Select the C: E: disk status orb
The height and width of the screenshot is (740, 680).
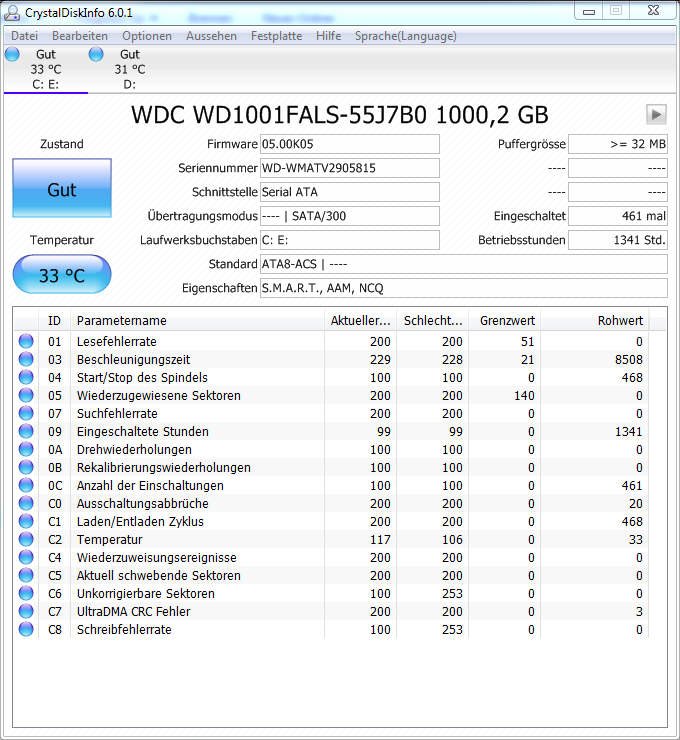coord(12,54)
